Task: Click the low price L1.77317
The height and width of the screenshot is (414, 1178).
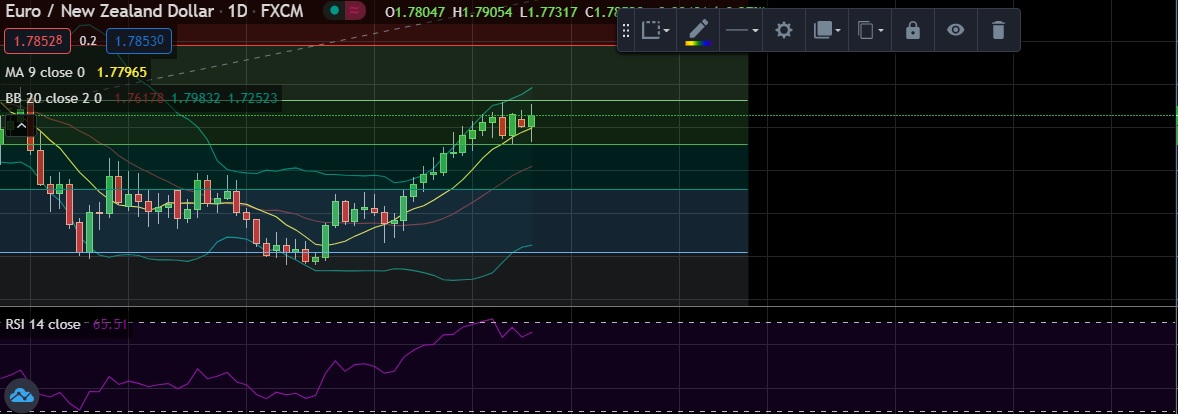Action: (548, 12)
